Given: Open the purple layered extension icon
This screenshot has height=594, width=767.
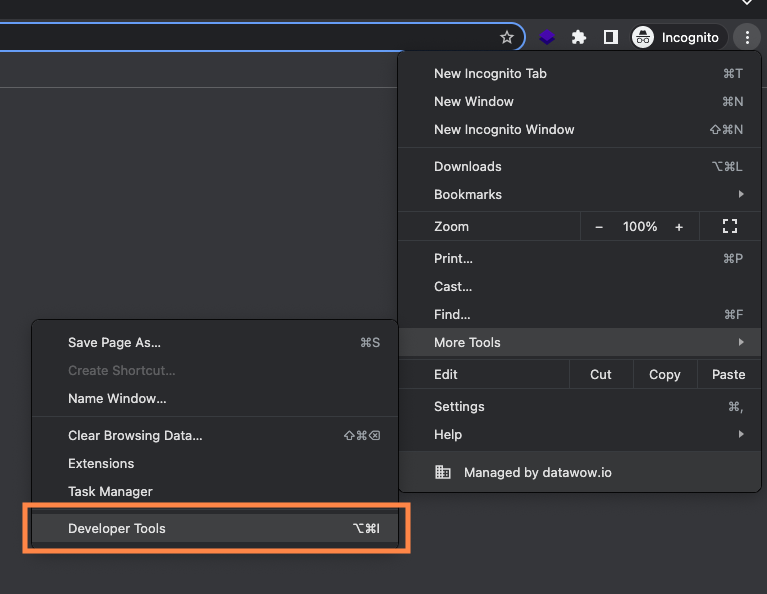Looking at the screenshot, I should point(547,37).
